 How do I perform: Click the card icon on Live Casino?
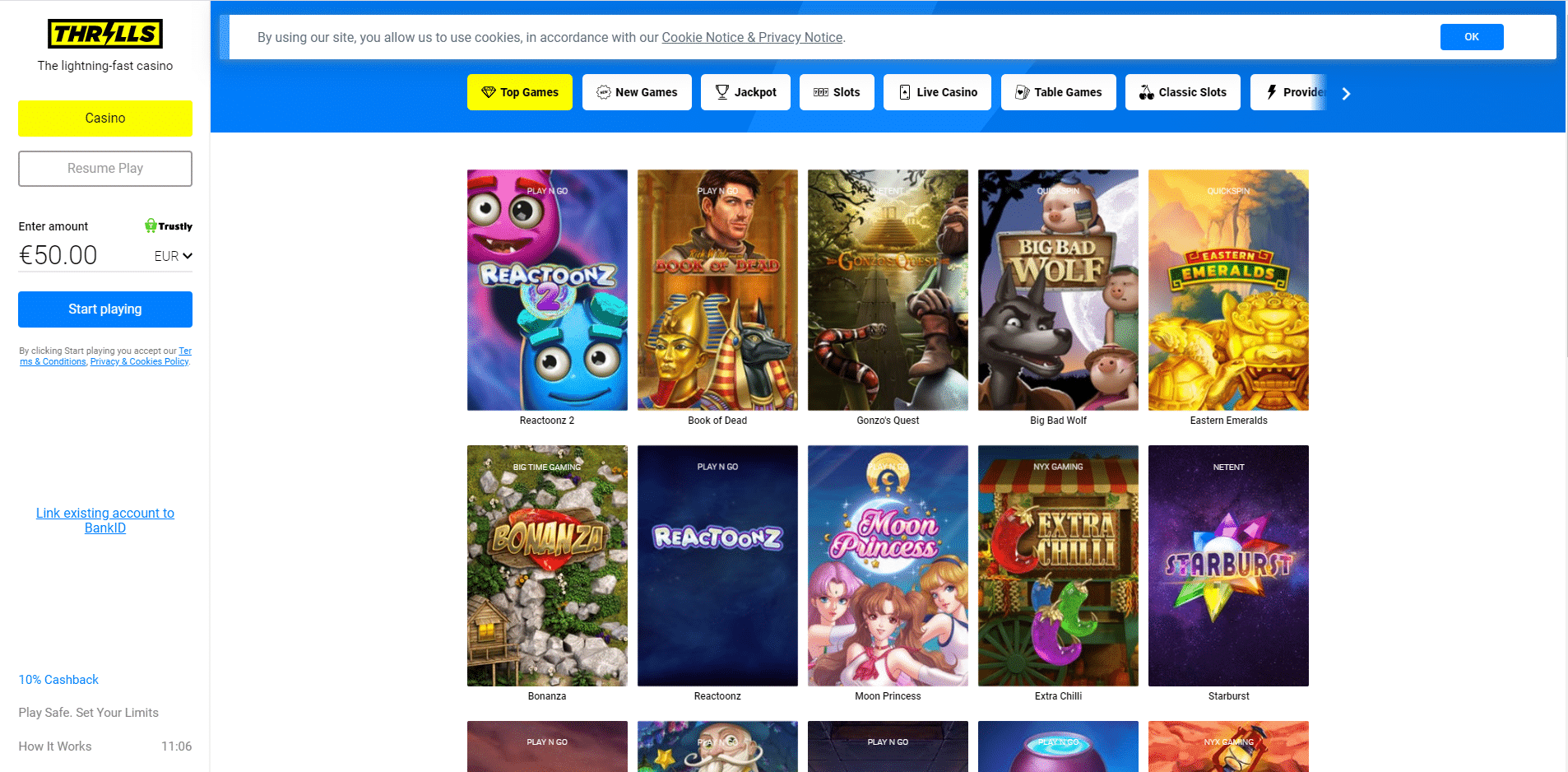[905, 92]
